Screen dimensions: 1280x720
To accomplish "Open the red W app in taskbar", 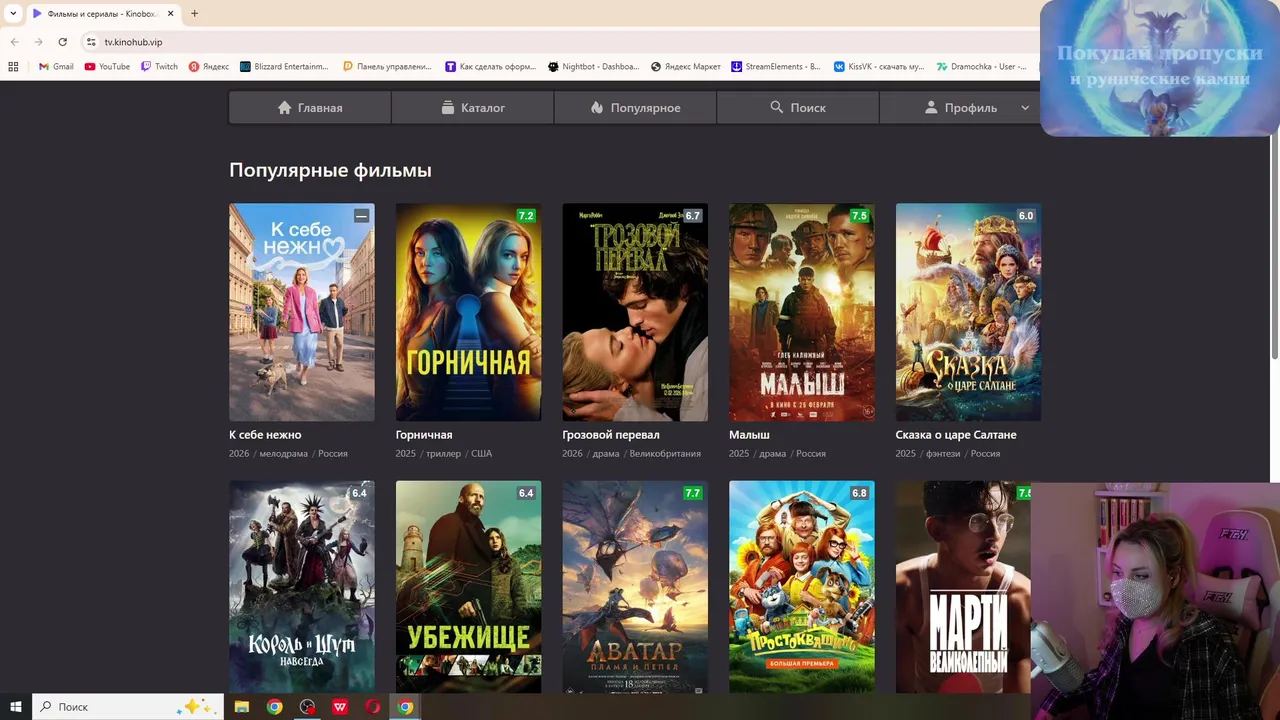I will tap(340, 707).
